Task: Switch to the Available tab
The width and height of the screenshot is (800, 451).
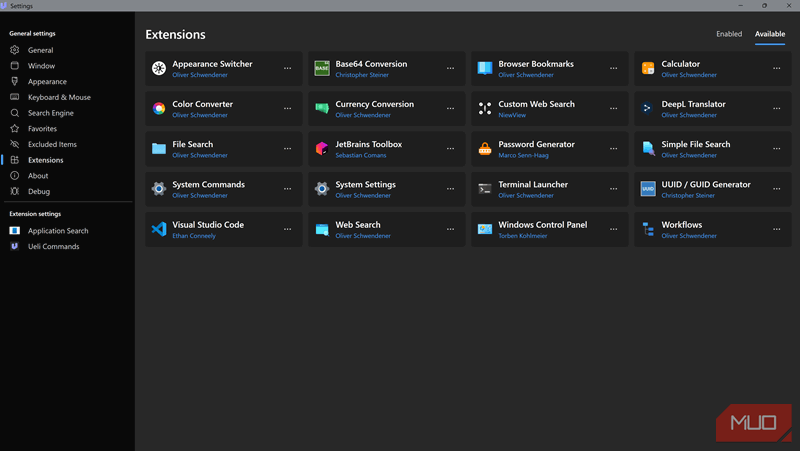Action: pyautogui.click(x=770, y=34)
